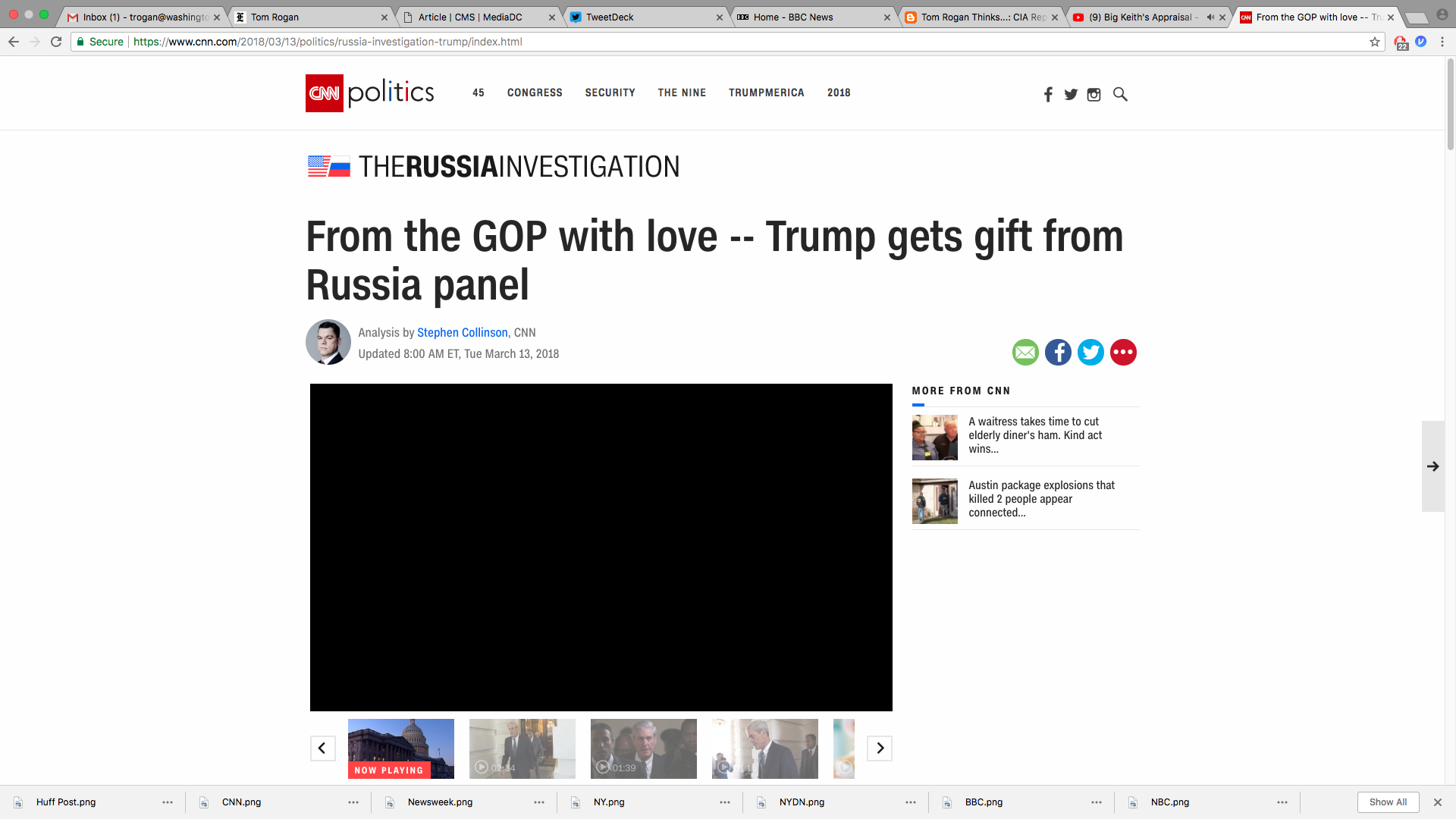
Task: Open CNN's Instagram page from header icon
Action: pyautogui.click(x=1094, y=94)
